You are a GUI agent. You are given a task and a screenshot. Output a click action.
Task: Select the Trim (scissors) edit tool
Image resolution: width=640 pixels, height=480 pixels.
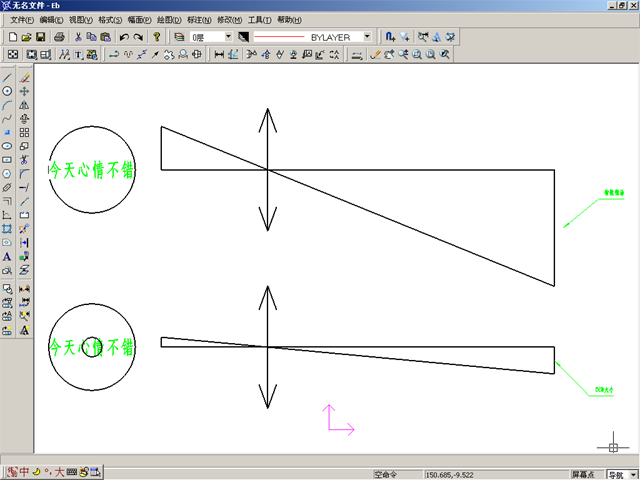point(24,160)
